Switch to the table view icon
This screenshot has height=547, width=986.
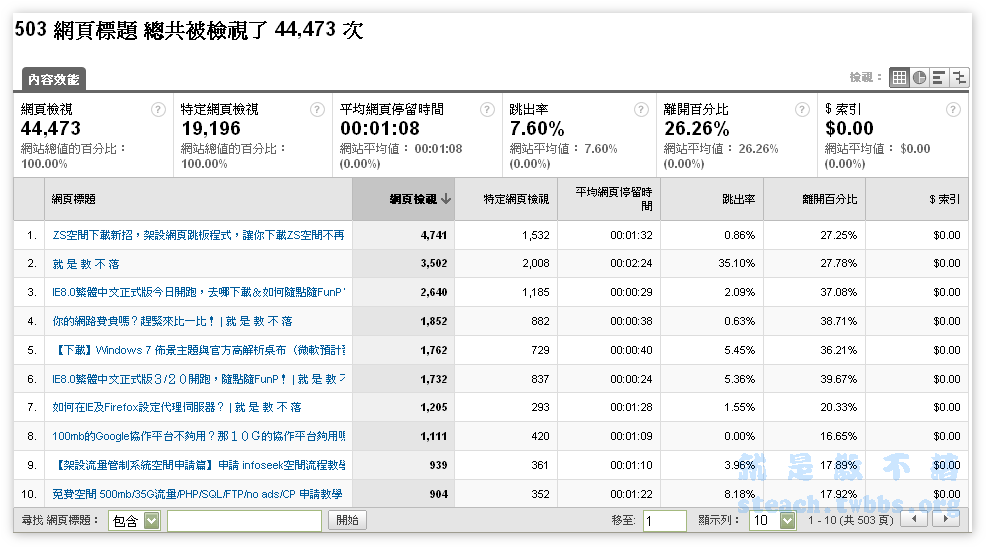point(899,77)
